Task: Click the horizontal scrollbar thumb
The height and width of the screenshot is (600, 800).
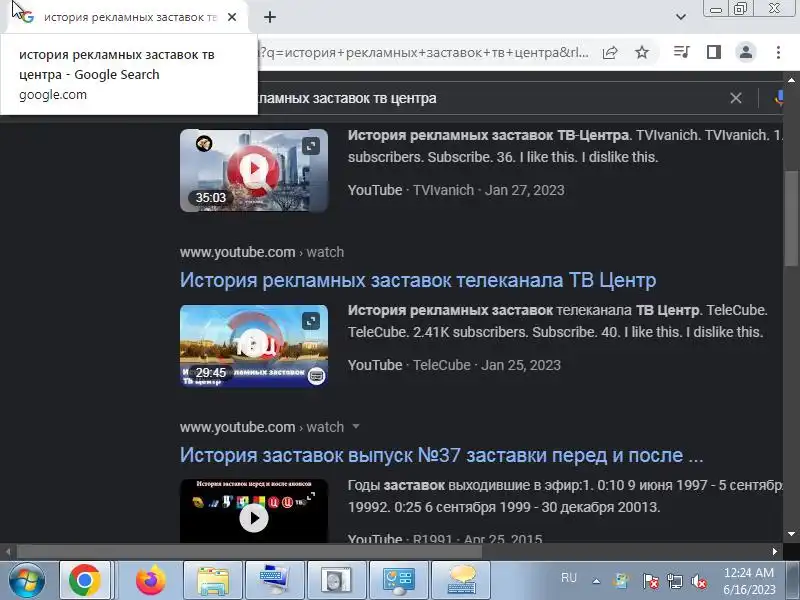Action: click(x=249, y=551)
